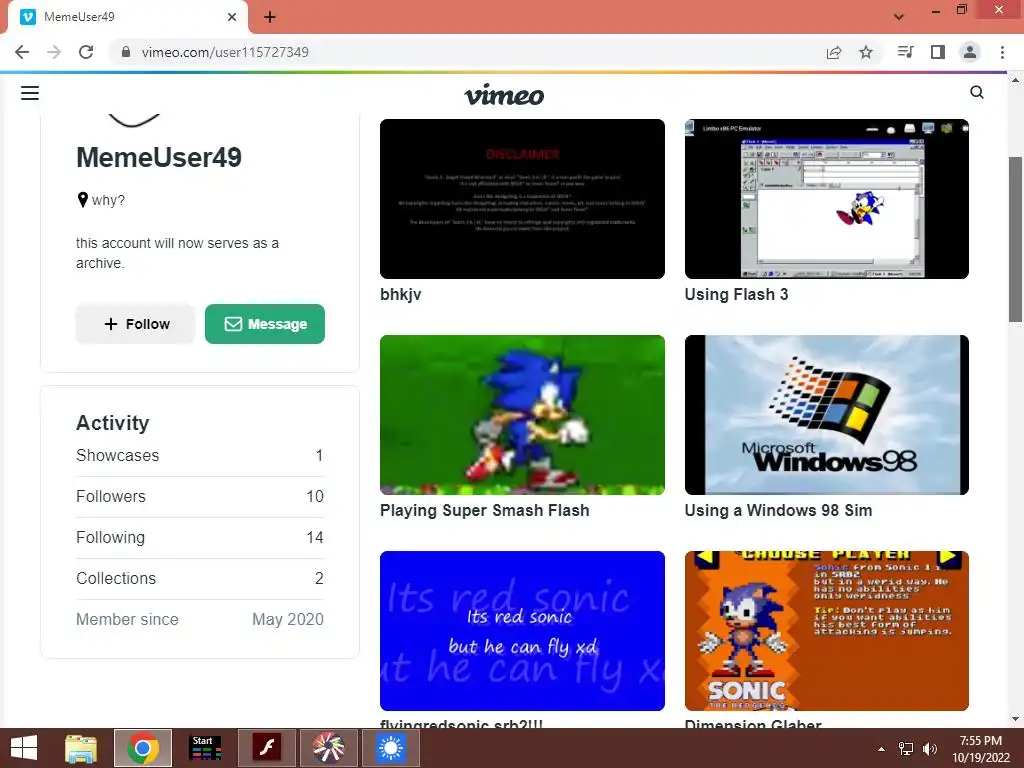Image resolution: width=1024 pixels, height=768 pixels.
Task: Toggle the Chrome side panel
Action: 938,52
